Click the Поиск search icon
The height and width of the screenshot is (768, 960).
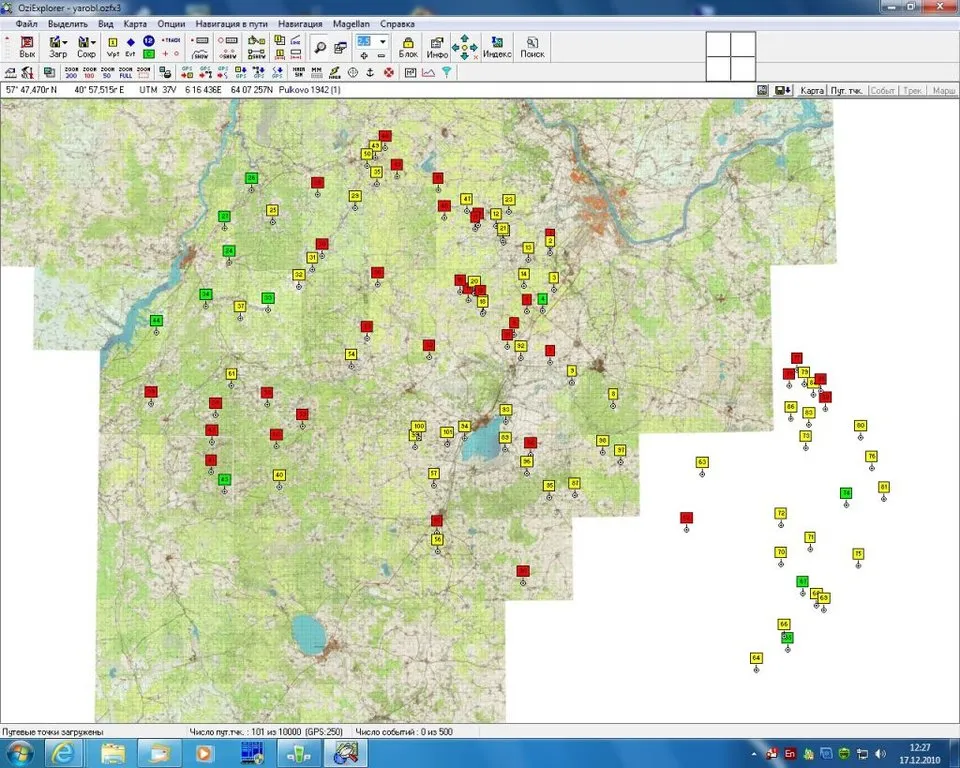click(x=532, y=47)
